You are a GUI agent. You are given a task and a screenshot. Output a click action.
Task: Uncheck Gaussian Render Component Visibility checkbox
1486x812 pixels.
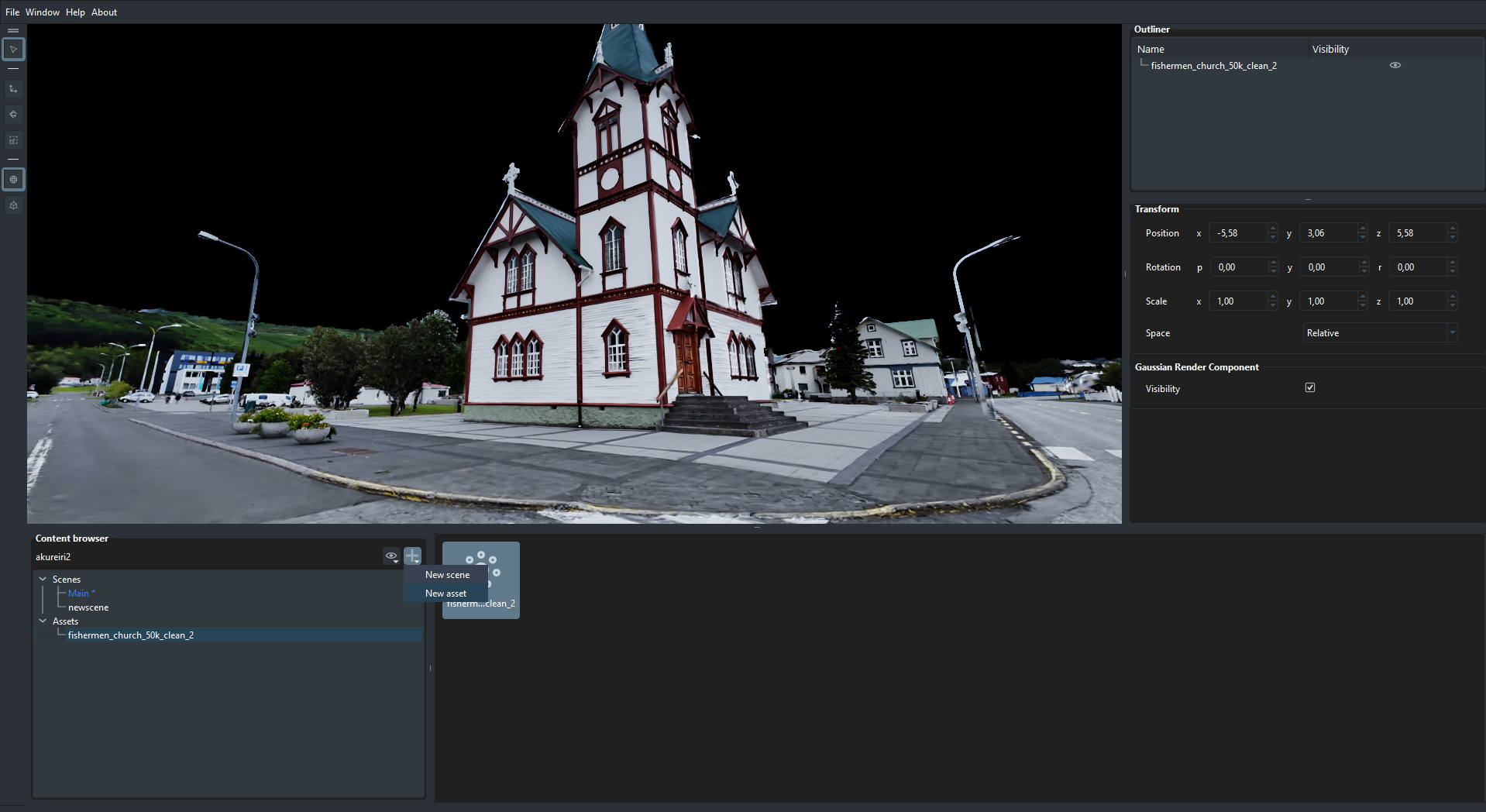(x=1309, y=388)
